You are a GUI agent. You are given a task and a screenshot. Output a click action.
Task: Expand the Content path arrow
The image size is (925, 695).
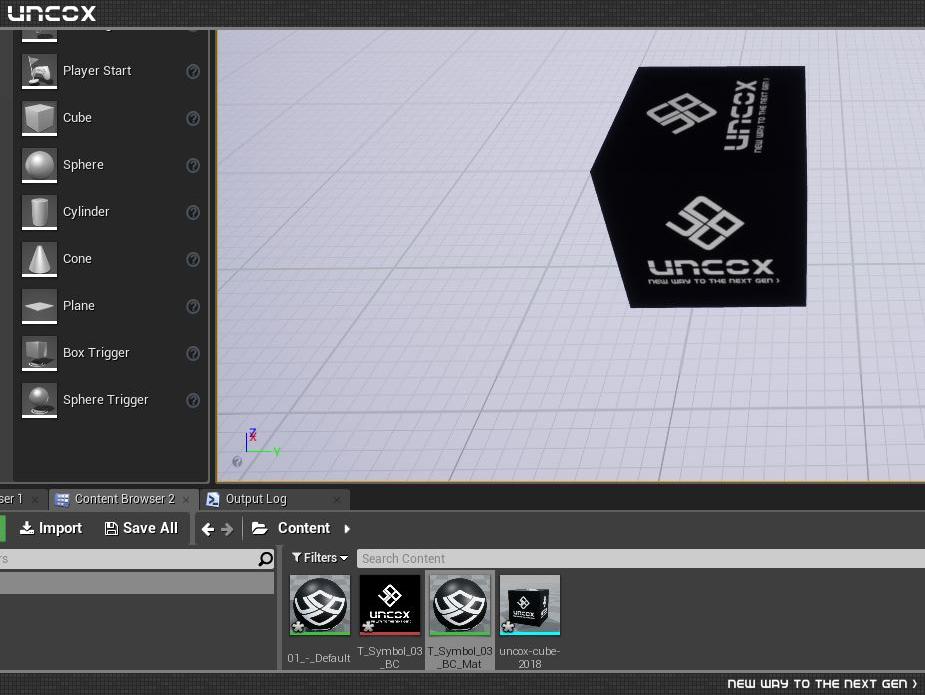point(347,529)
